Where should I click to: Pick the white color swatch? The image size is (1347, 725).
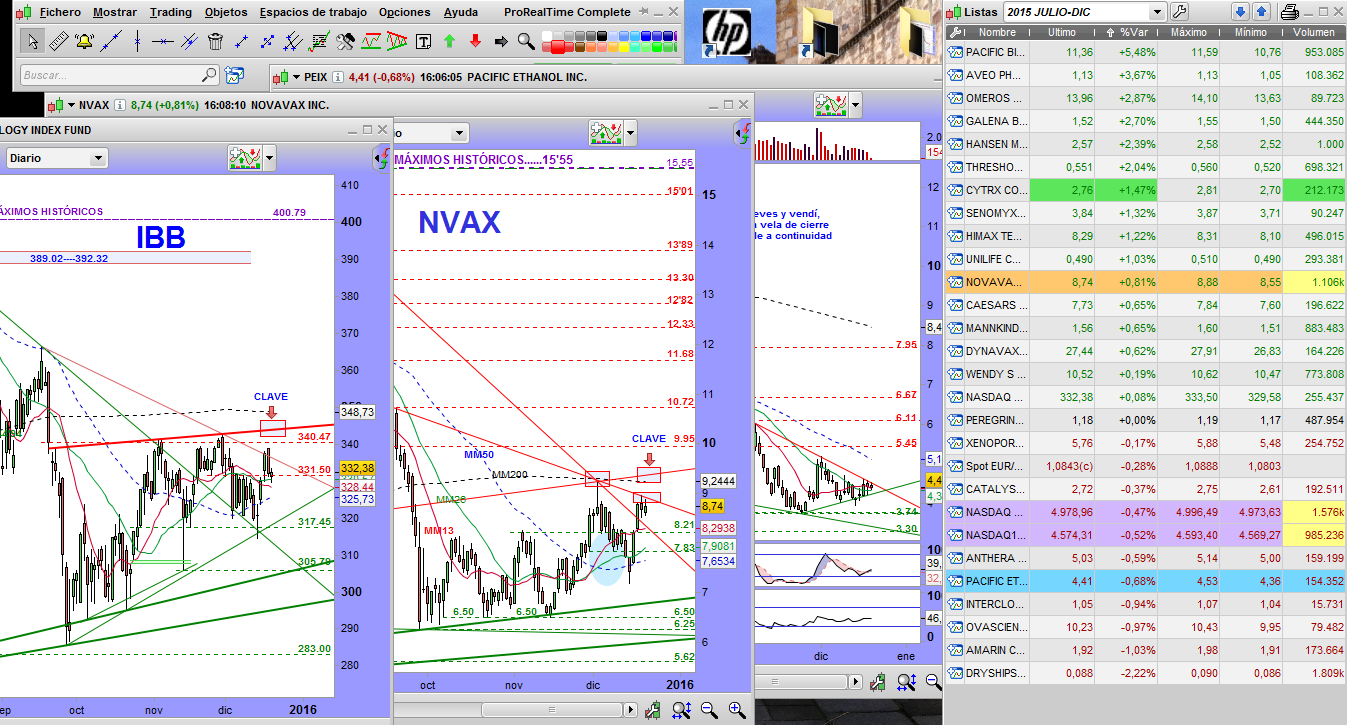(547, 35)
